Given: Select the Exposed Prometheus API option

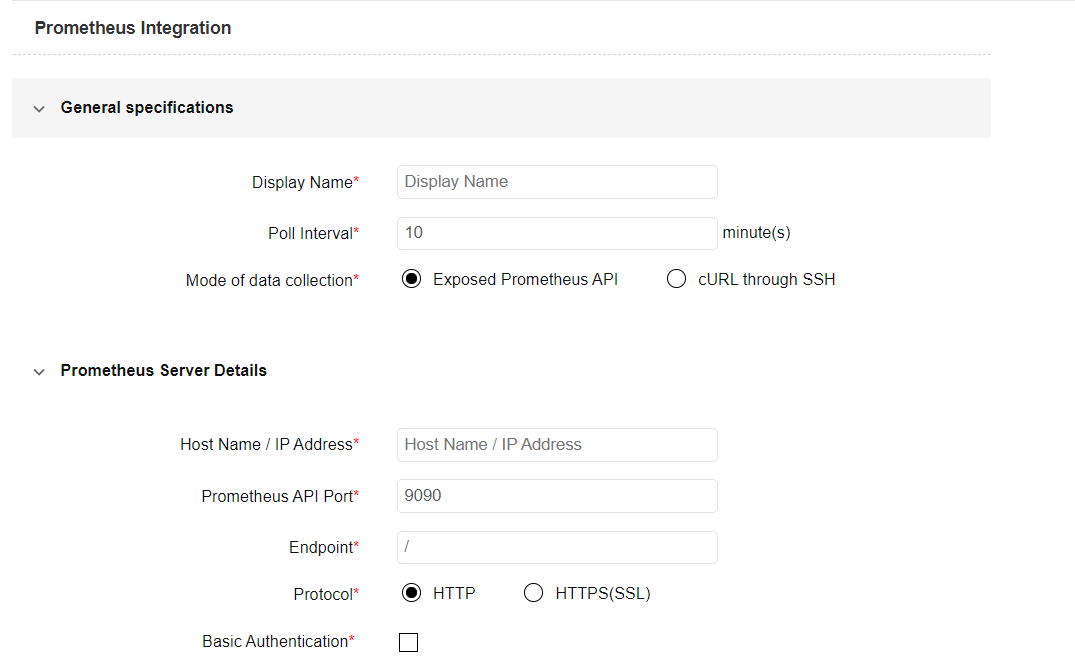Looking at the screenshot, I should tap(412, 278).
